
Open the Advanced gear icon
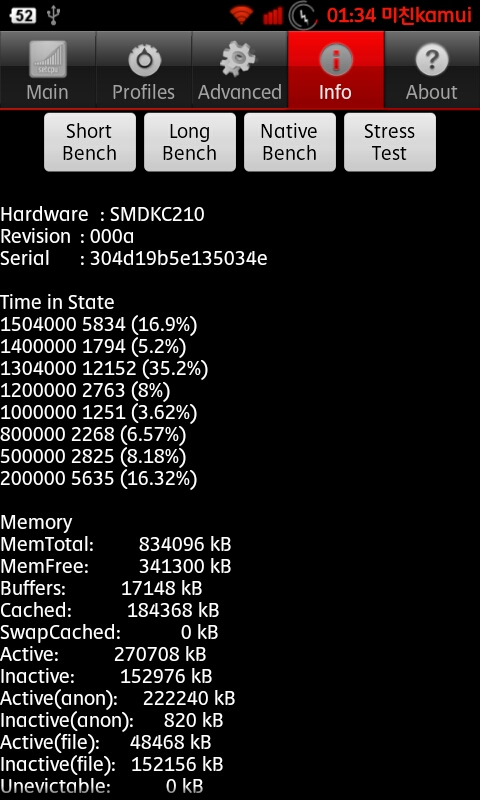(x=240, y=60)
